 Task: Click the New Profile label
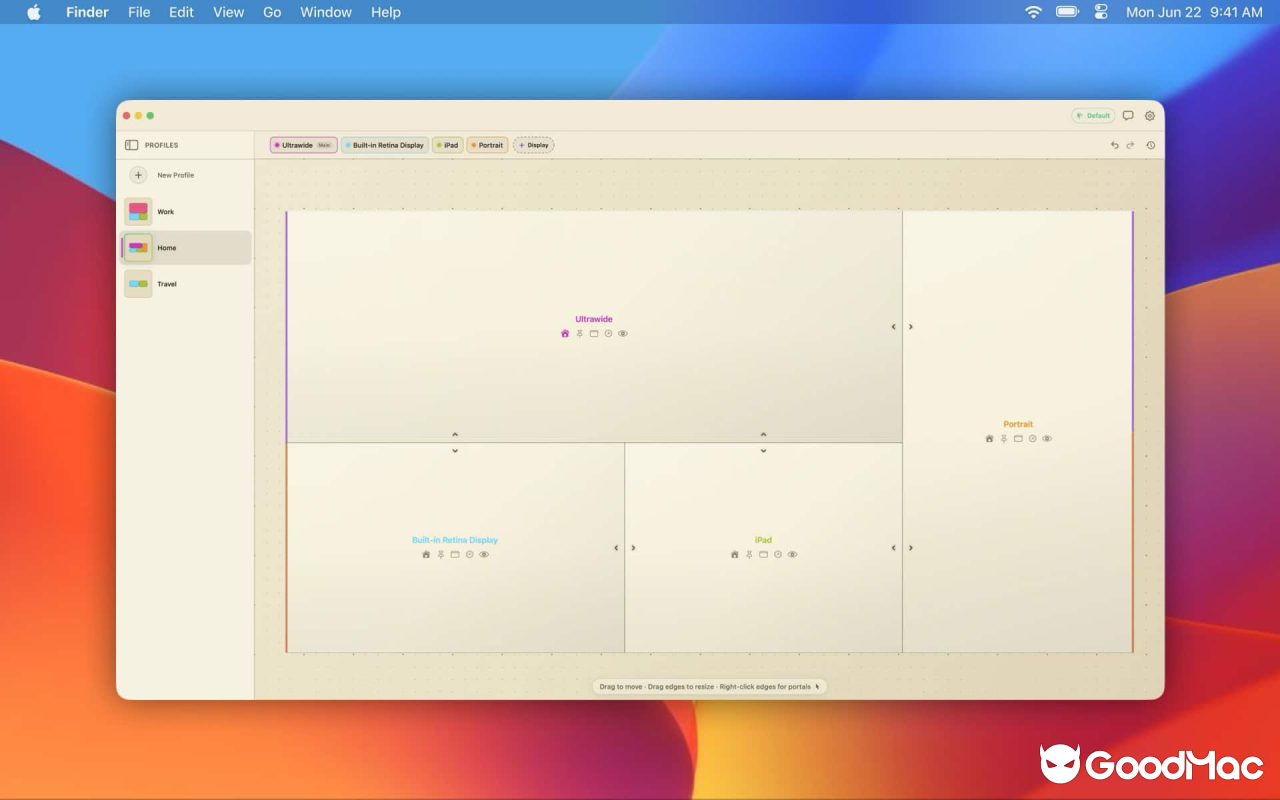(x=176, y=175)
